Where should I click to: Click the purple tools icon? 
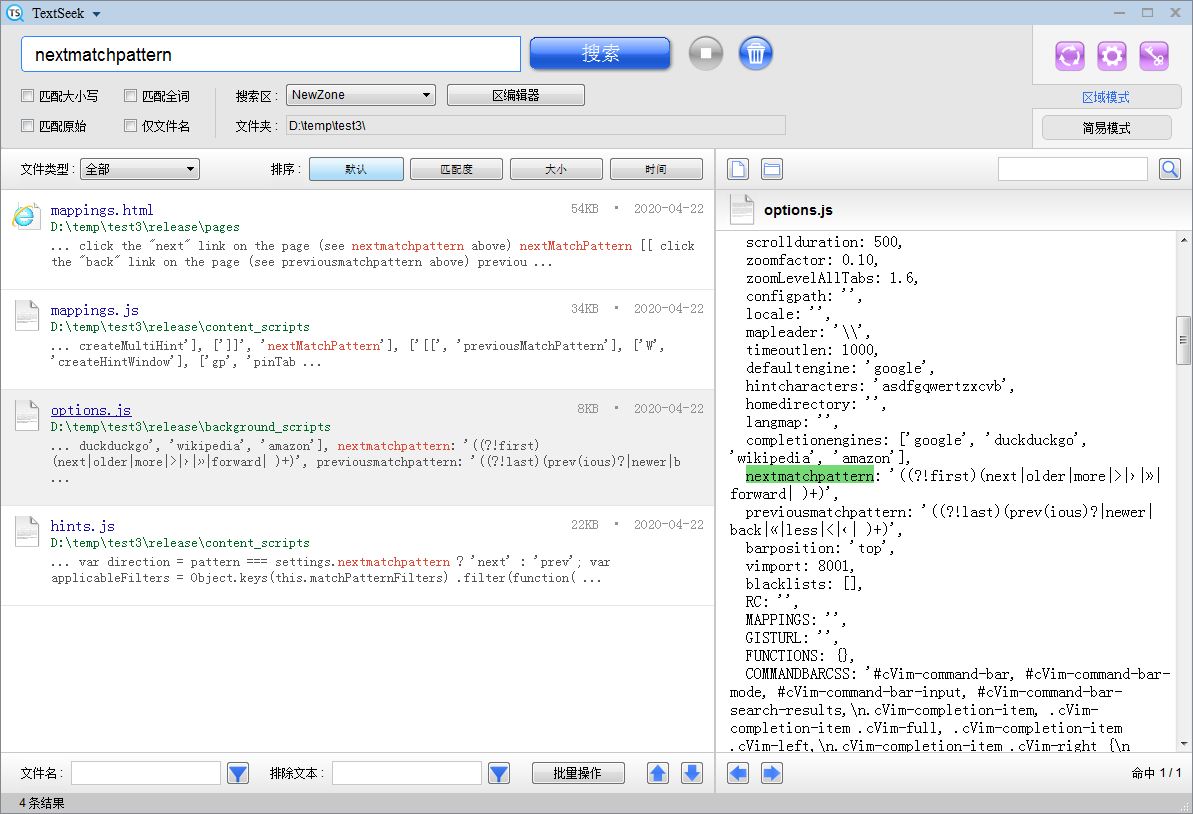pos(1154,56)
